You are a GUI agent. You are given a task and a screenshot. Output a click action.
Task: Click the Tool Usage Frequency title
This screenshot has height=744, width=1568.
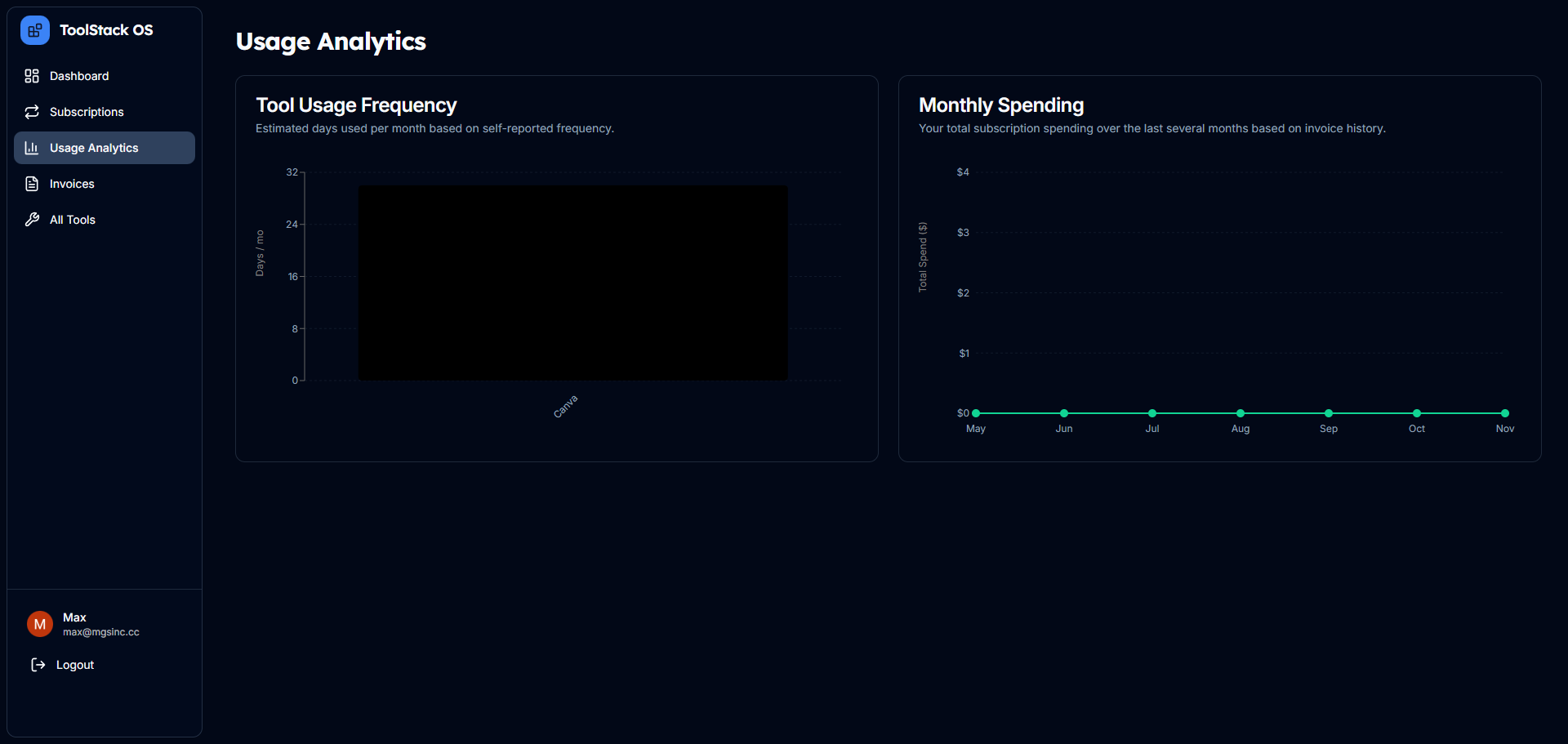pyautogui.click(x=356, y=105)
